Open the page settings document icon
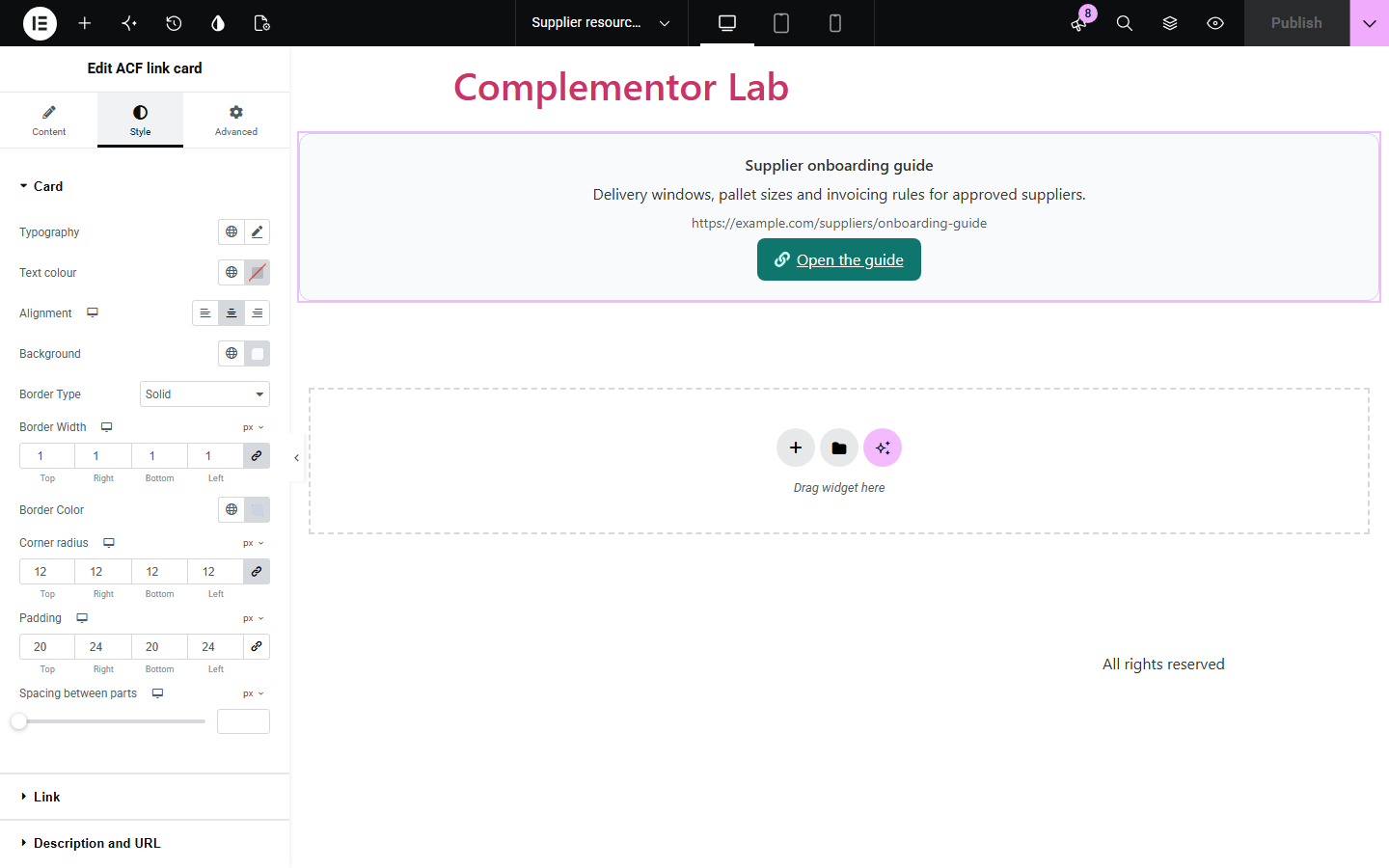Image resolution: width=1389 pixels, height=868 pixels. point(261,23)
